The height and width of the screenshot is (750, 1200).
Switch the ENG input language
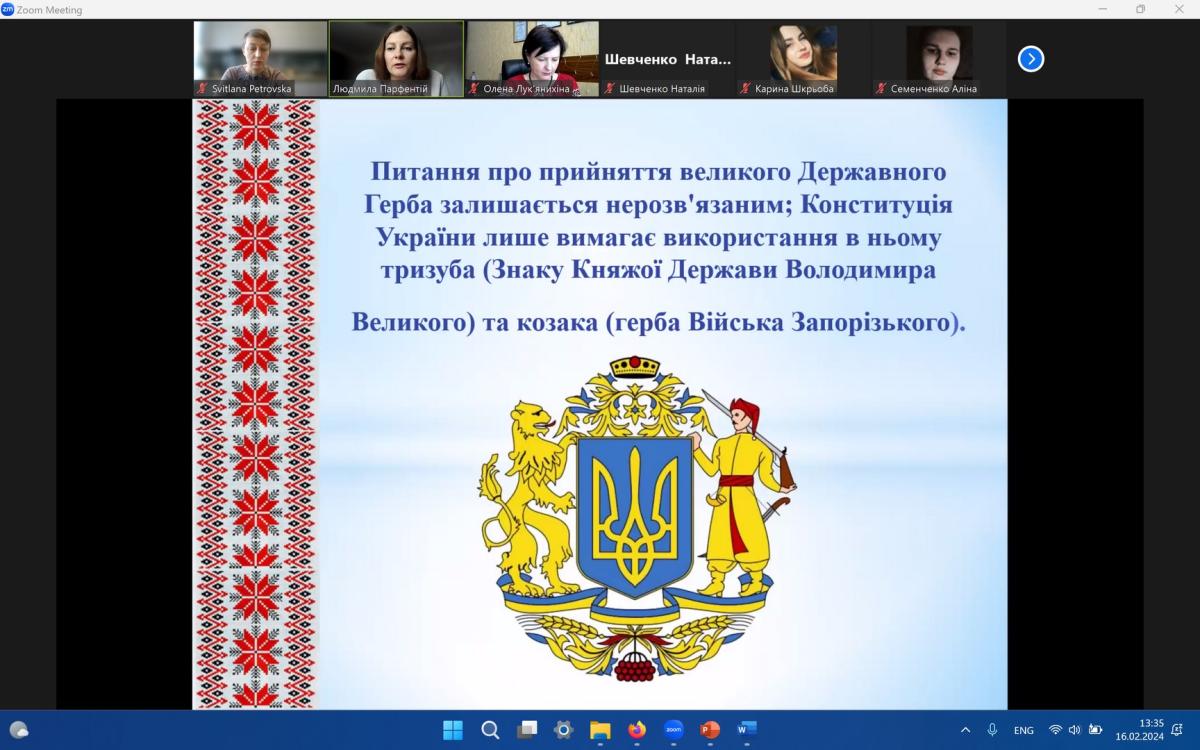click(x=1023, y=730)
